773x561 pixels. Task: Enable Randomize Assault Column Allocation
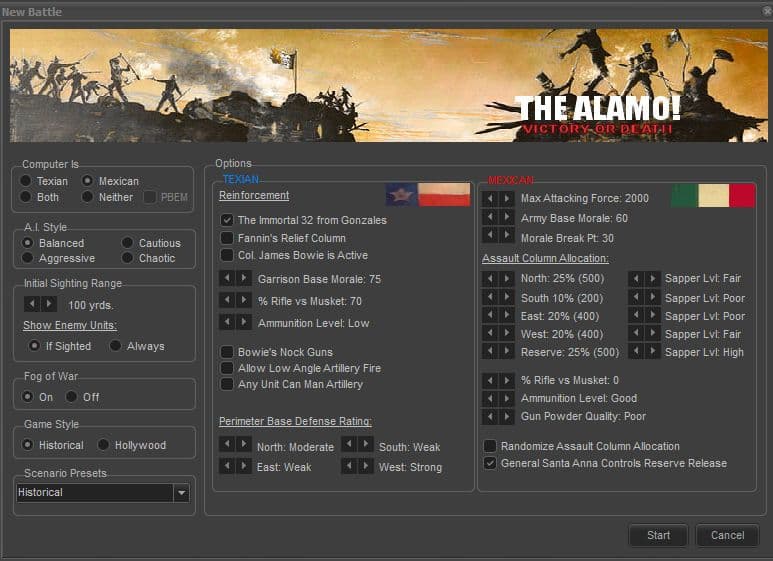coord(490,446)
